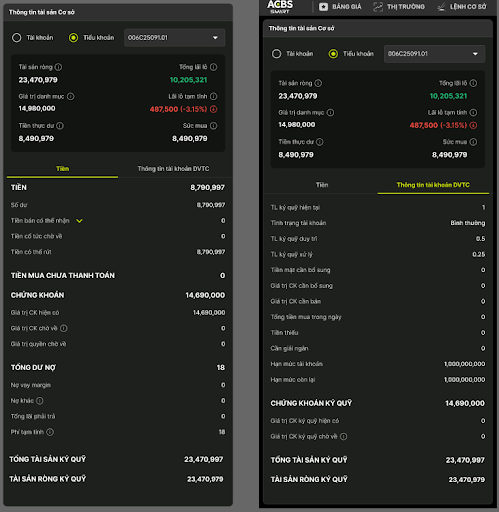Click info icon next to Sức mua, right panel
The image size is (499, 512).
(473, 142)
